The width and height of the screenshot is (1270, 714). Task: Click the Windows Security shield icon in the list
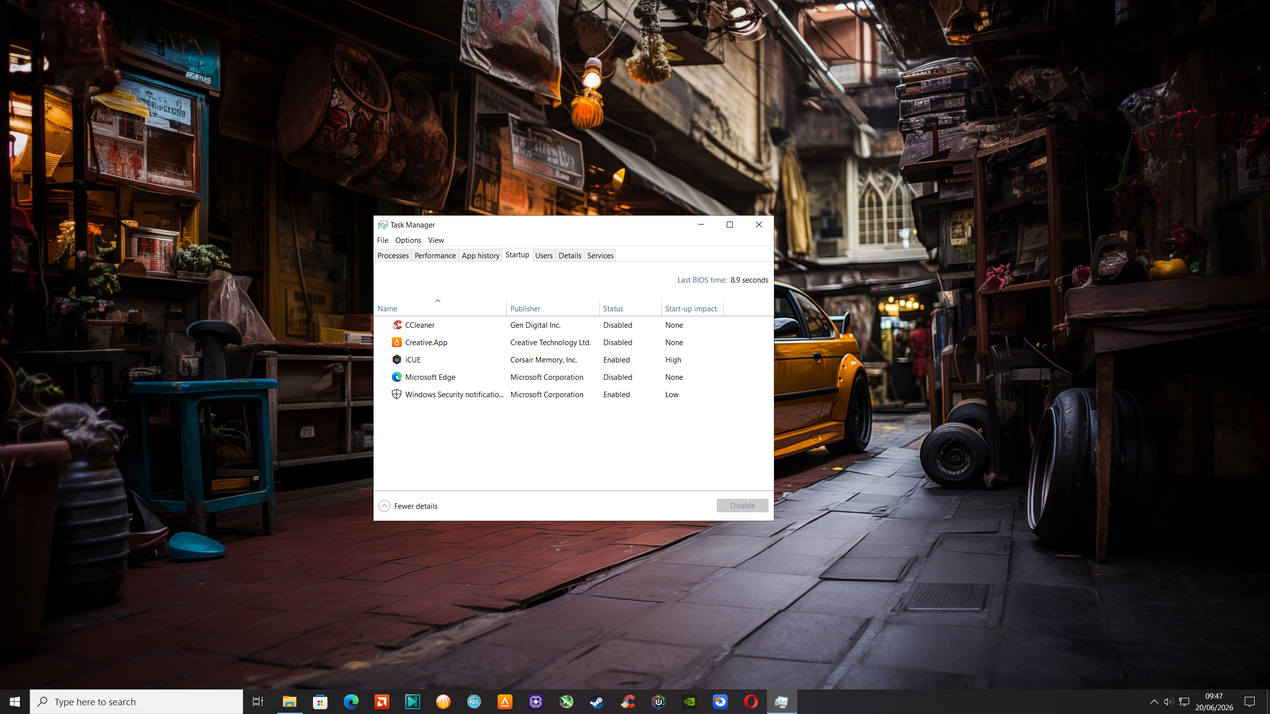397,394
